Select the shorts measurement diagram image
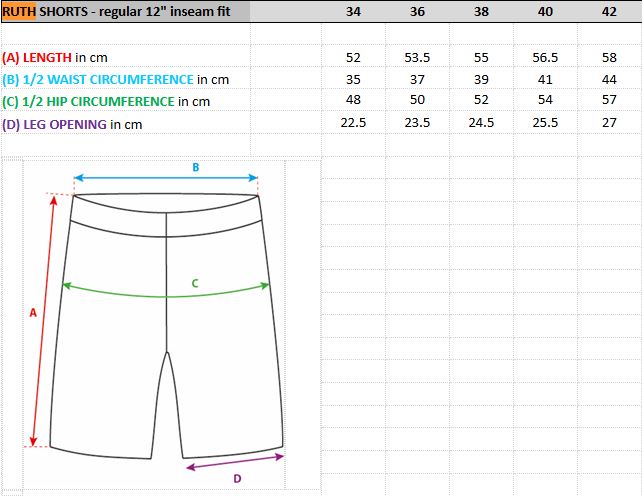This screenshot has width=642, height=496. (154, 324)
